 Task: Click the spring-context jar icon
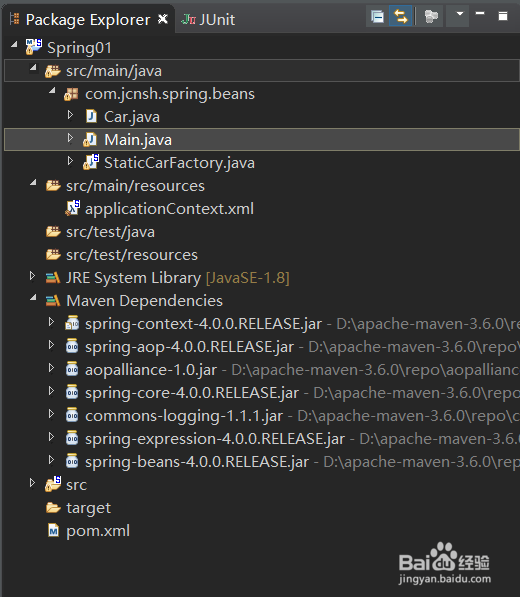pyautogui.click(x=72, y=323)
